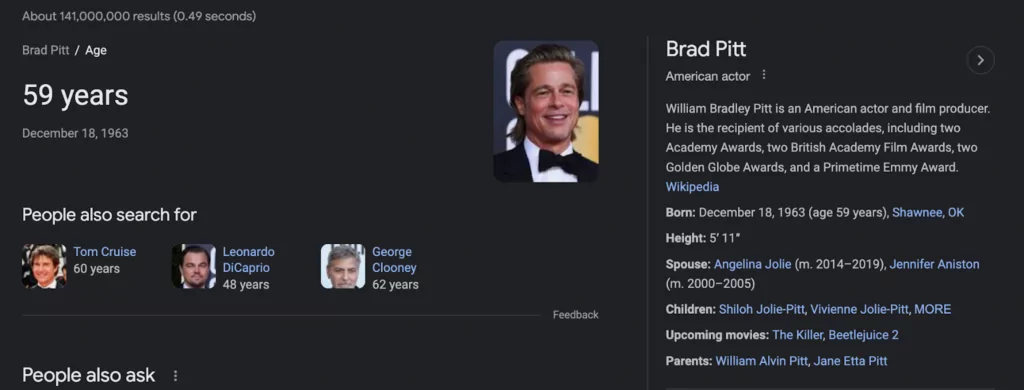Click Tom Cruise's thumbnail photo

(44, 266)
